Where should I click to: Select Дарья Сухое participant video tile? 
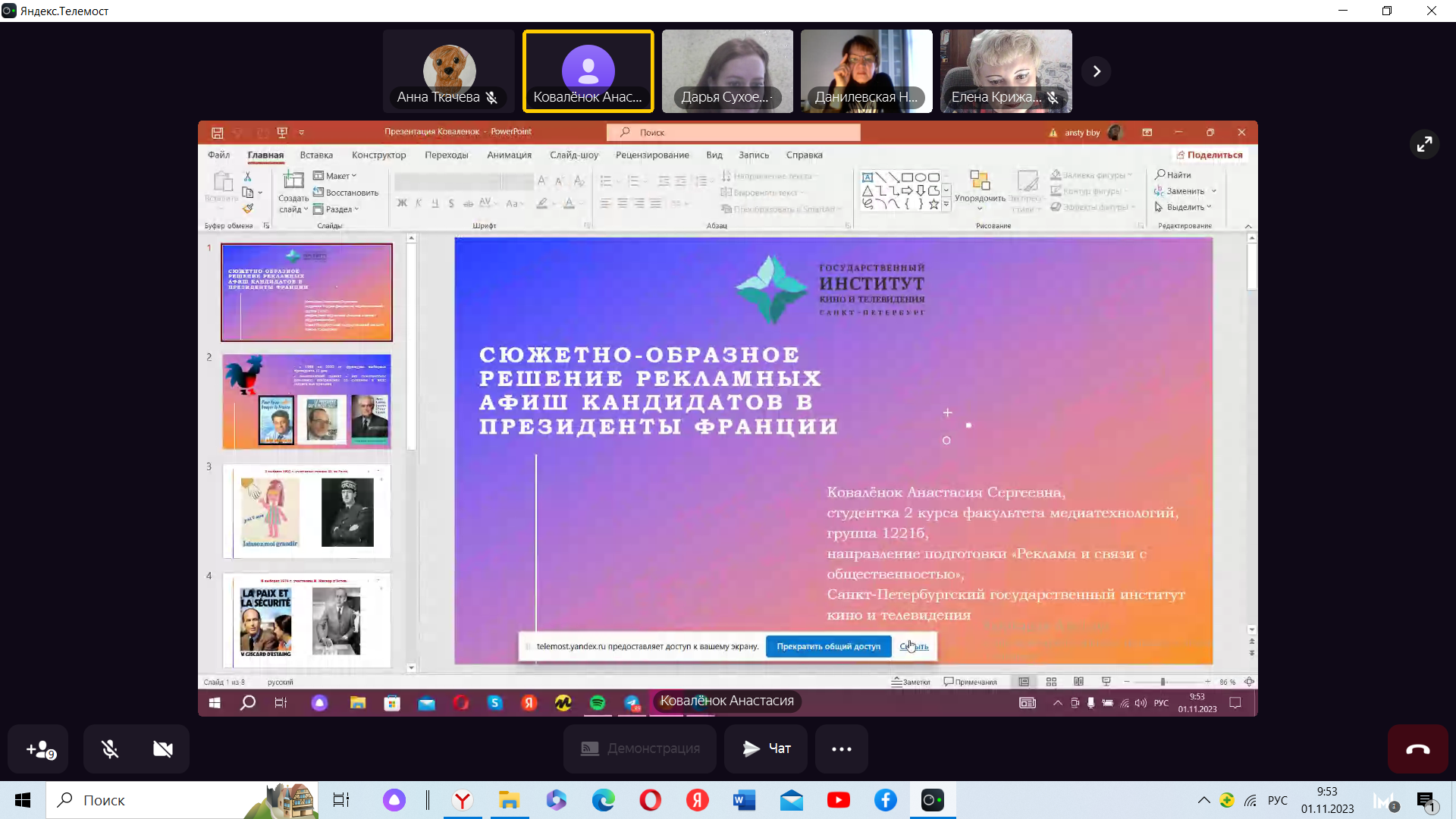click(727, 71)
